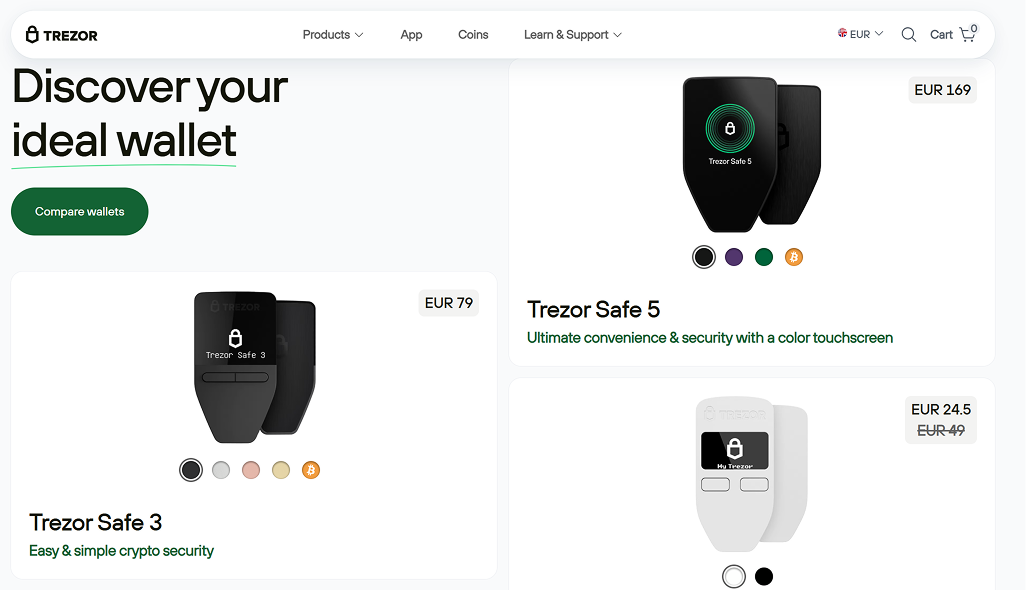Pick the rose gold swatch for Safe 3
The width and height of the screenshot is (1026, 590).
tap(251, 470)
